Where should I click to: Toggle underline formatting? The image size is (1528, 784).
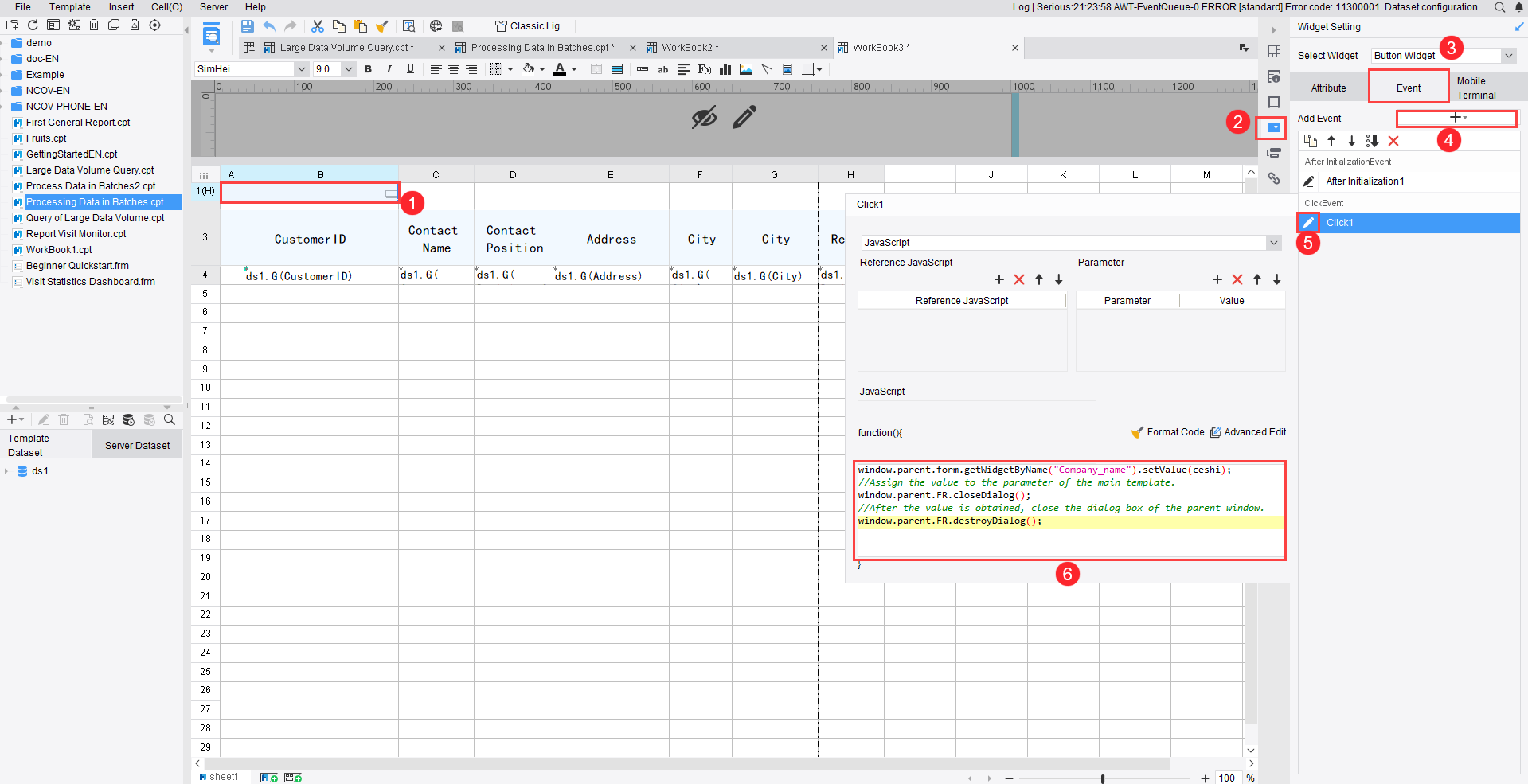coord(410,69)
